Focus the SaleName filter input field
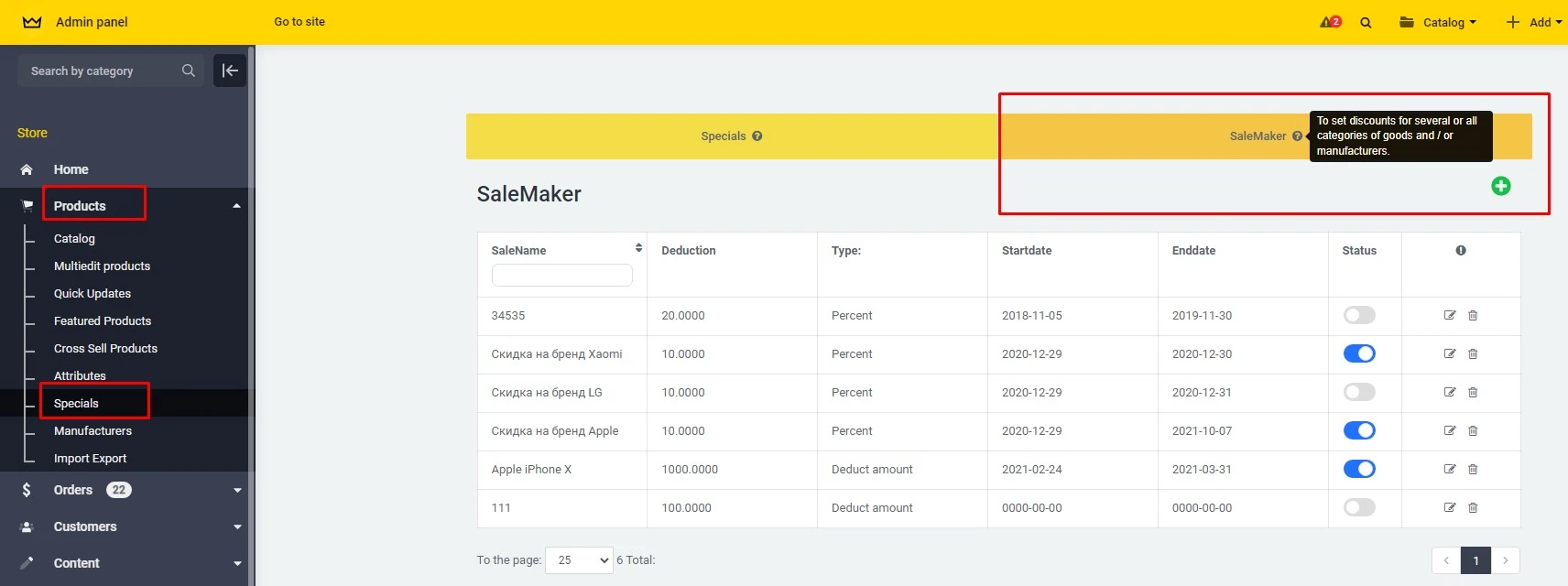Screen dimensions: 1568x586 click(x=561, y=275)
